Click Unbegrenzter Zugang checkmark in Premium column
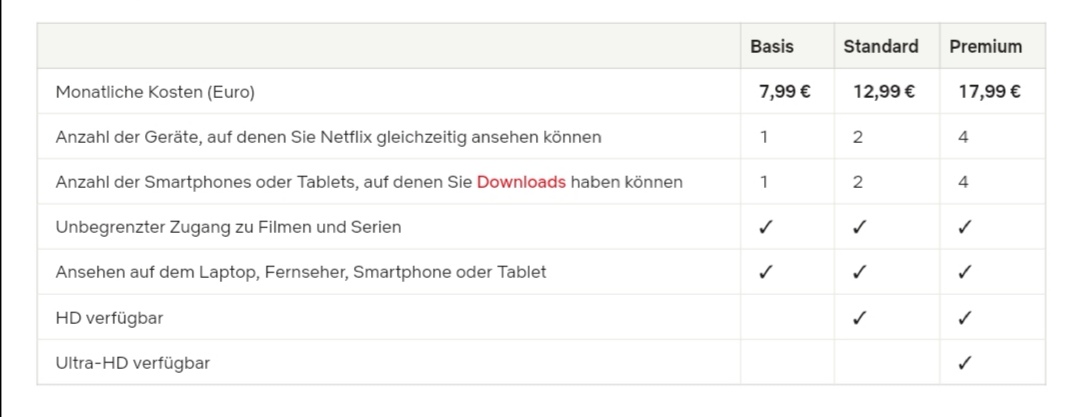The height and width of the screenshot is (417, 1080). click(964, 227)
